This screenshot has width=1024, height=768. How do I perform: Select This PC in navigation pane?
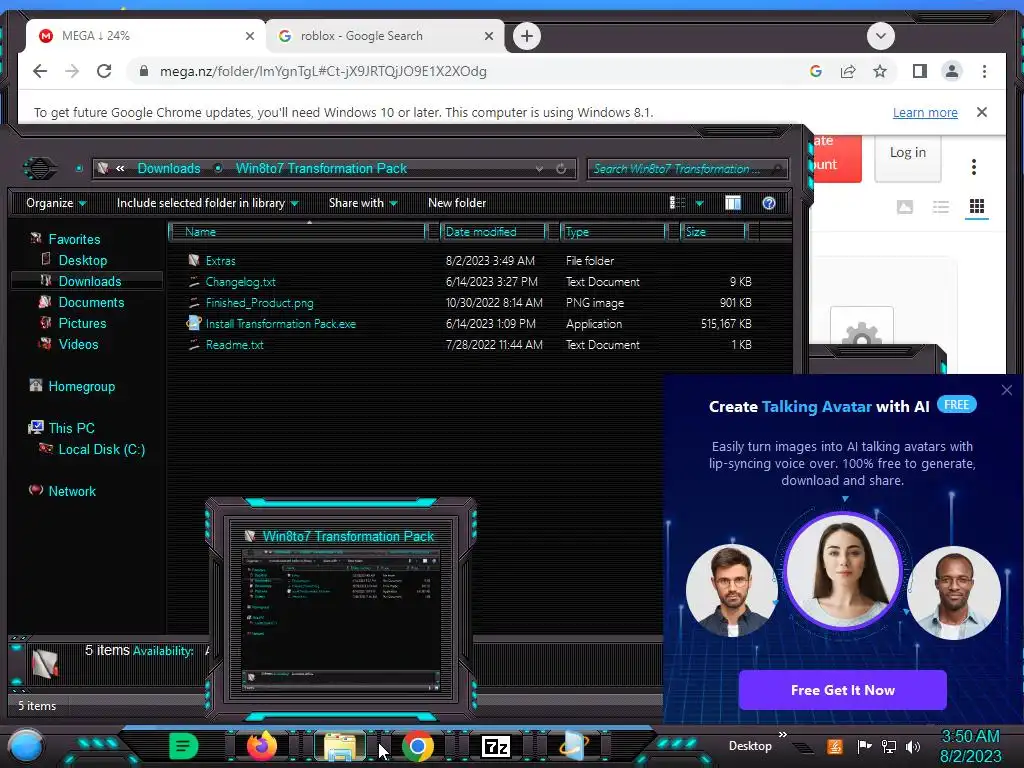pyautogui.click(x=71, y=428)
